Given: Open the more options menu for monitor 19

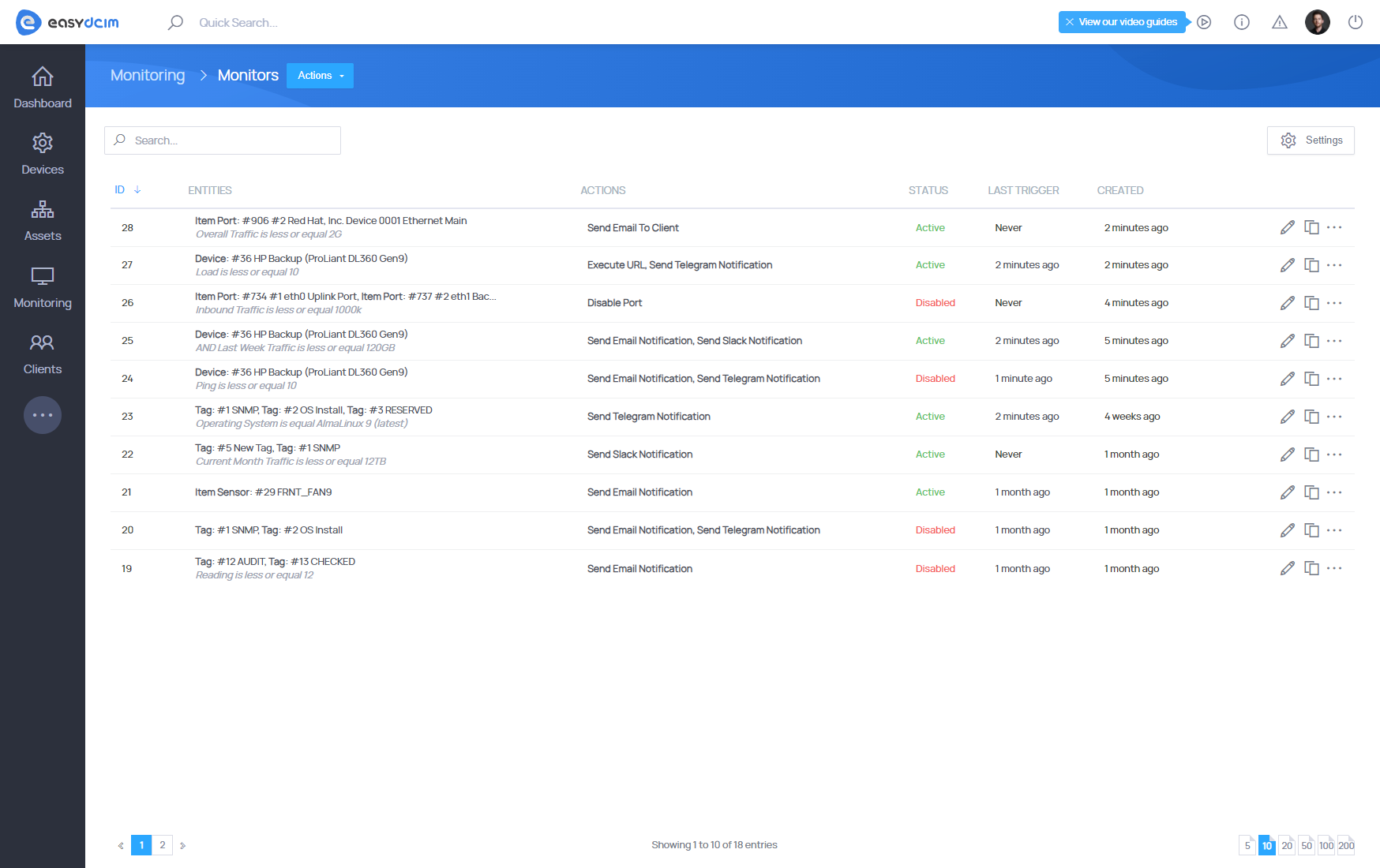Looking at the screenshot, I should pos(1335,568).
